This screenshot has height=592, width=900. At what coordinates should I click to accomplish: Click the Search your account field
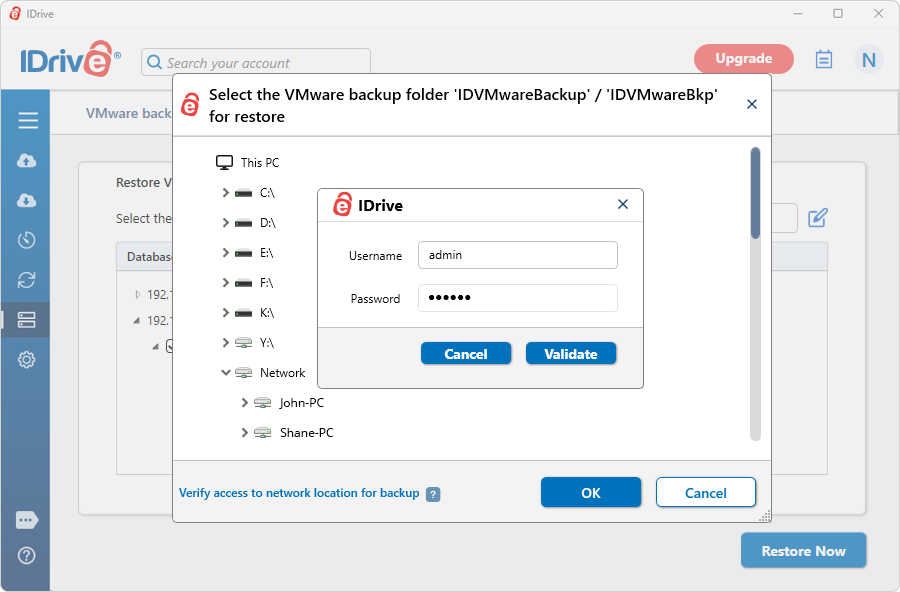[x=256, y=62]
